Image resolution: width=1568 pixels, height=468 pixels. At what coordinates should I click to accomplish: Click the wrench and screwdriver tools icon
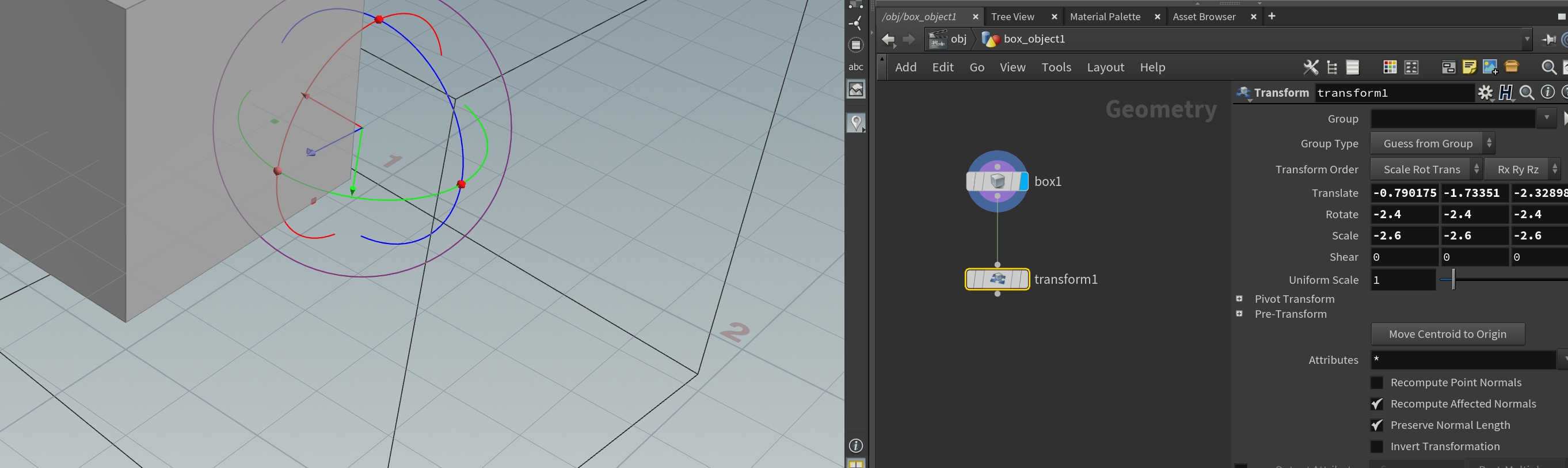tap(1311, 67)
